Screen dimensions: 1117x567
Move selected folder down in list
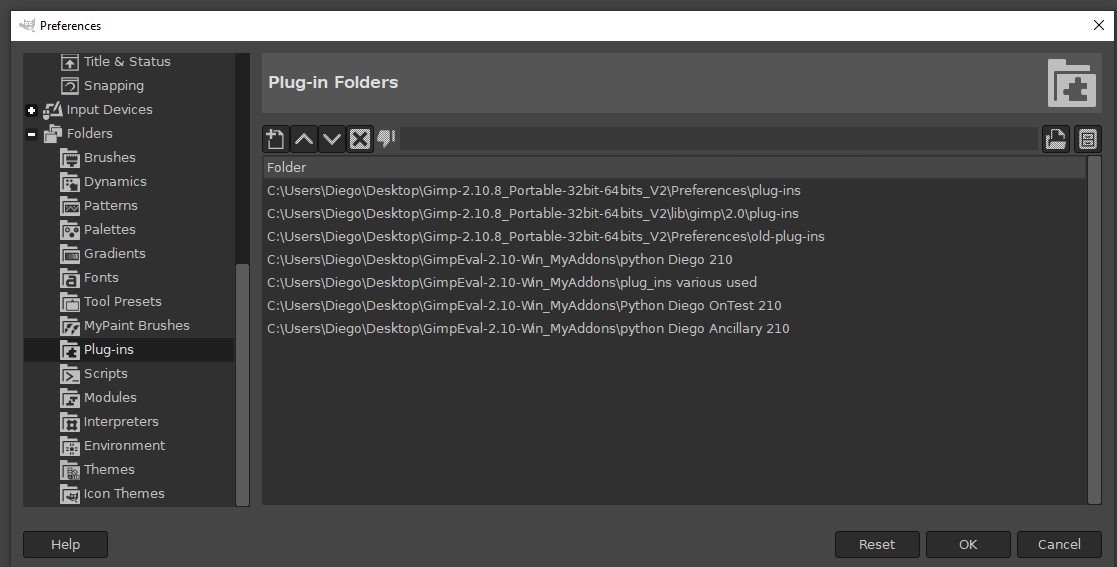332,139
